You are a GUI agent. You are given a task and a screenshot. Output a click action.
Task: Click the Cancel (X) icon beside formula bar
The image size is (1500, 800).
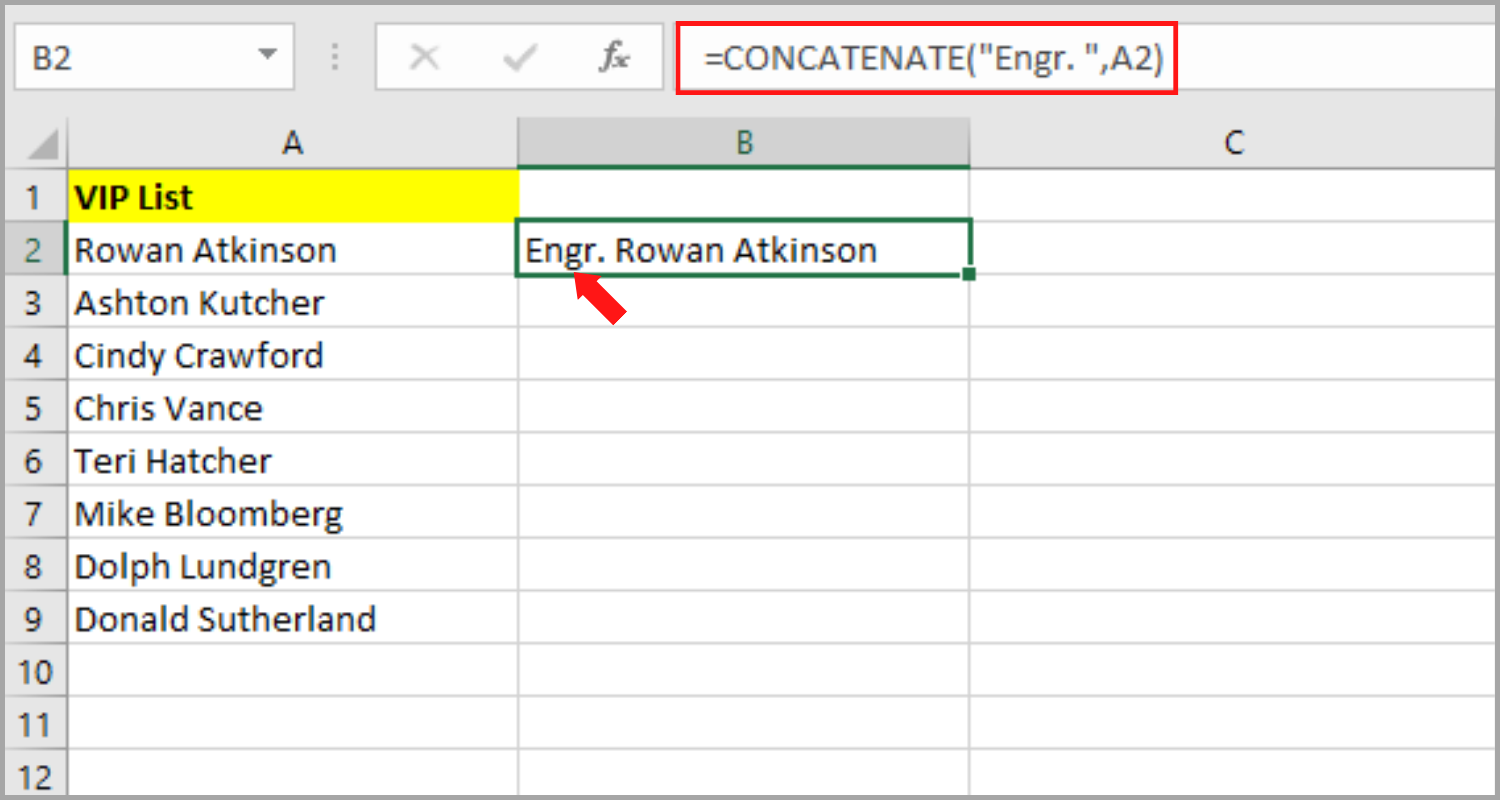coord(424,57)
